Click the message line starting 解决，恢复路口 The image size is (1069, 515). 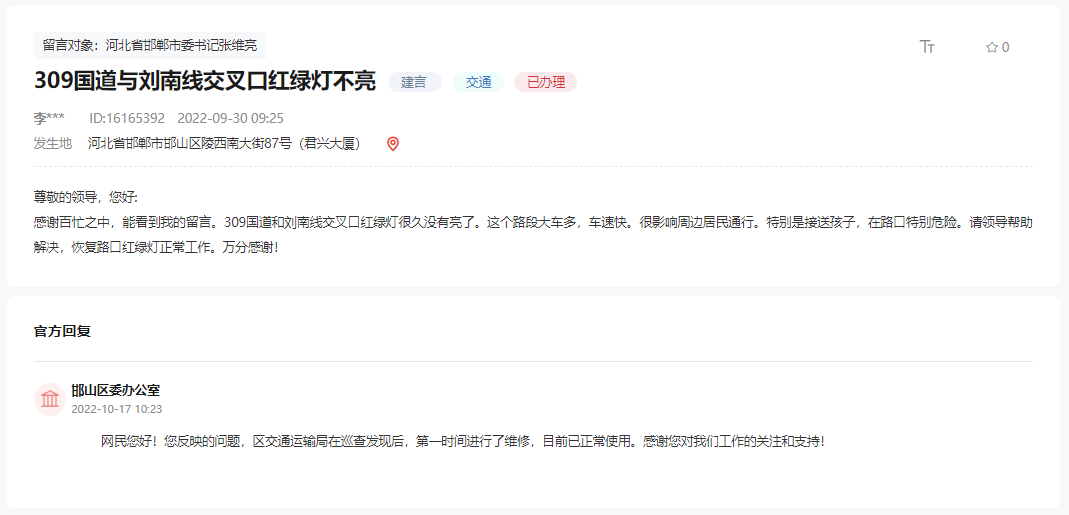tap(156, 247)
